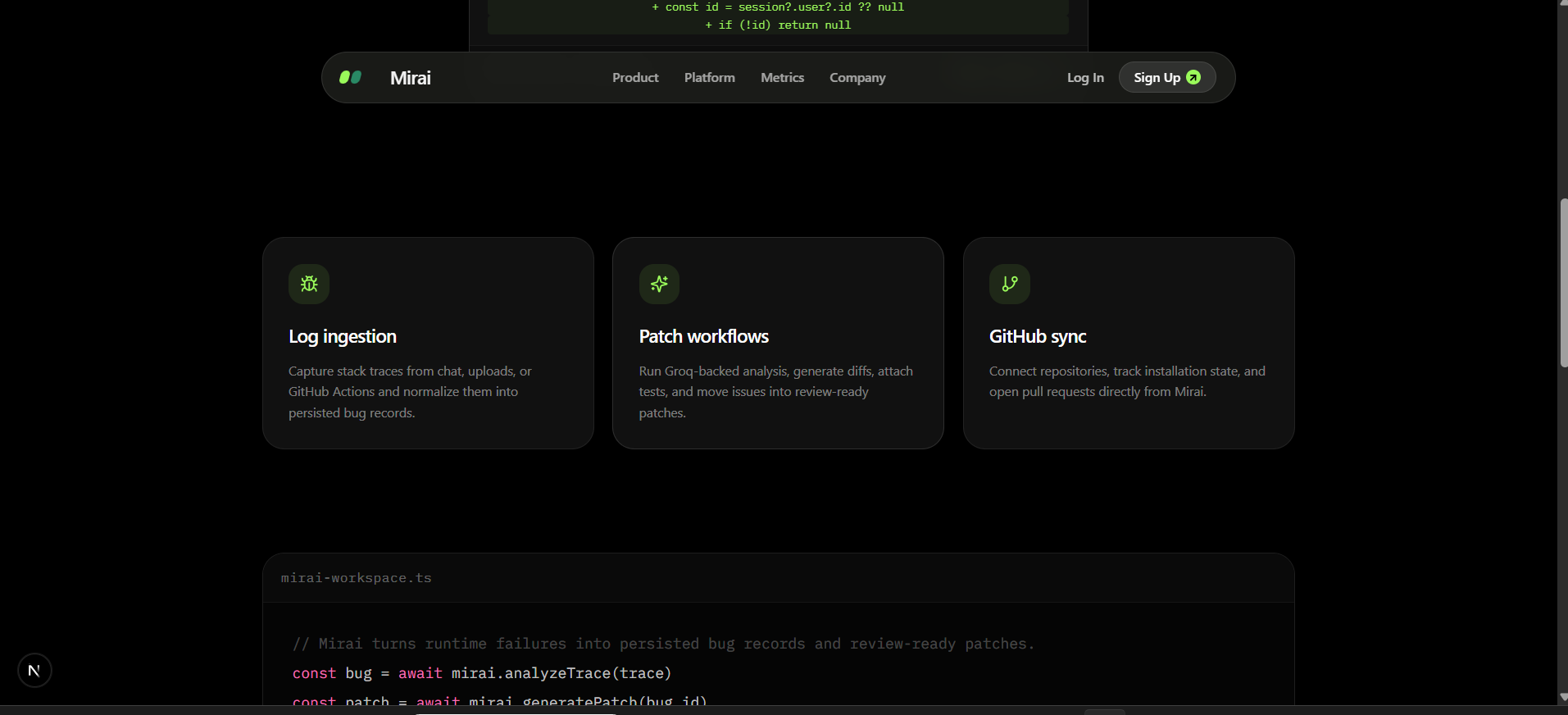Open the Product menu
The width and height of the screenshot is (1568, 715).
[x=635, y=77]
